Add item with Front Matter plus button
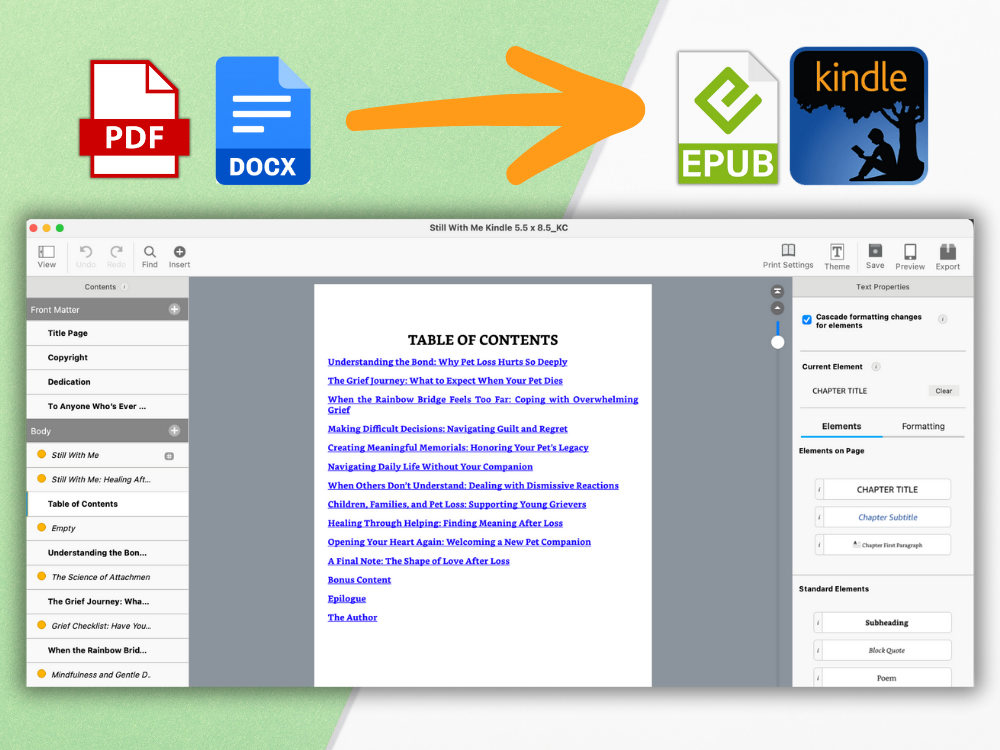 pos(174,309)
